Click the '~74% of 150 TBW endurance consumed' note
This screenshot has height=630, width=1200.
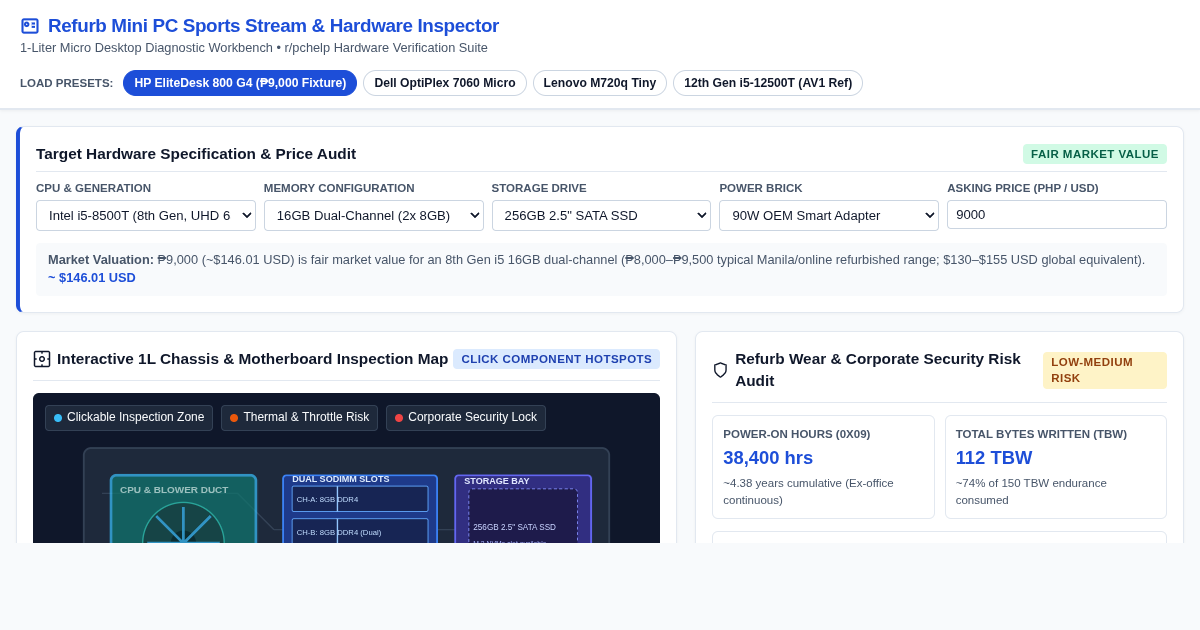tap(1031, 492)
